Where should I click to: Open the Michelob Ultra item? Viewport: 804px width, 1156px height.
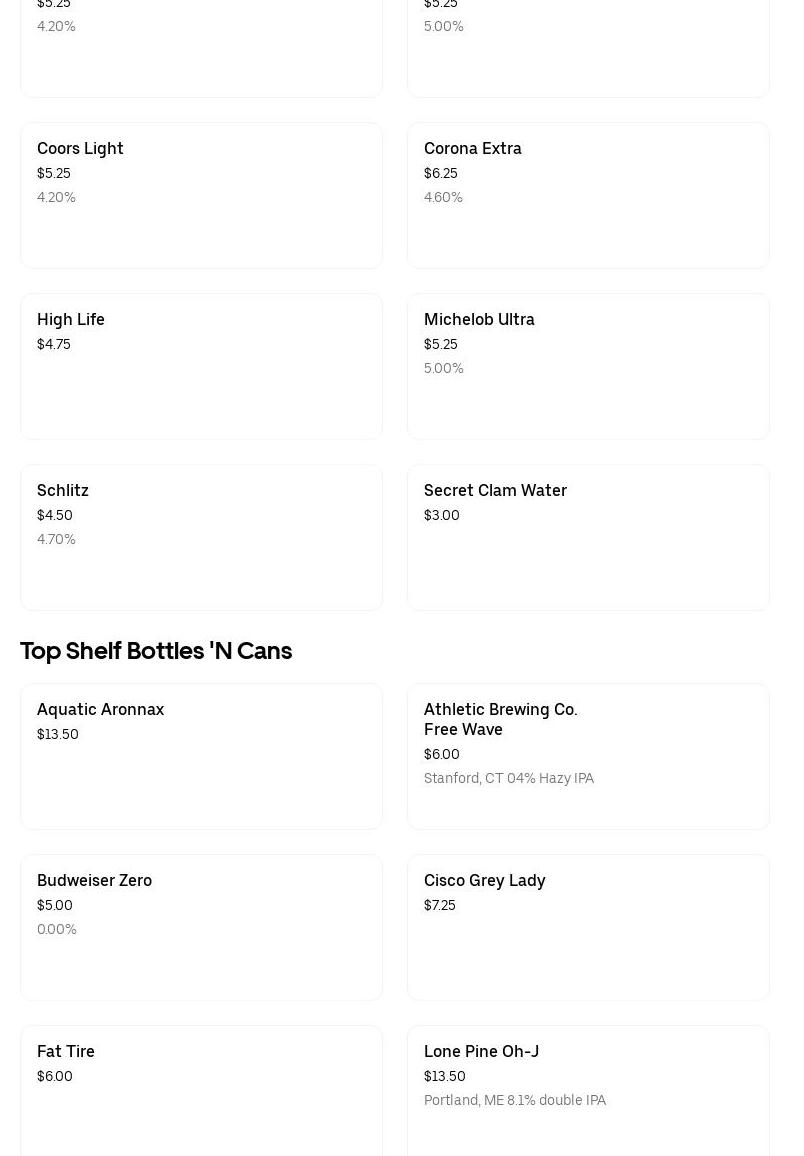(588, 366)
